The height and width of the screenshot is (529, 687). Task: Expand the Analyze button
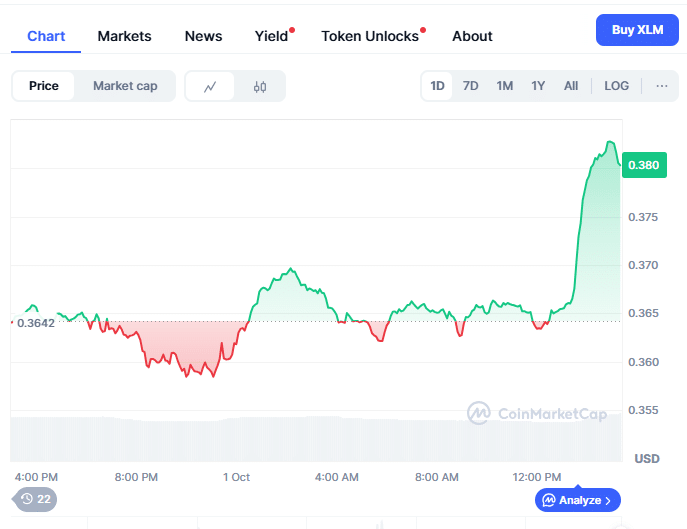578,499
